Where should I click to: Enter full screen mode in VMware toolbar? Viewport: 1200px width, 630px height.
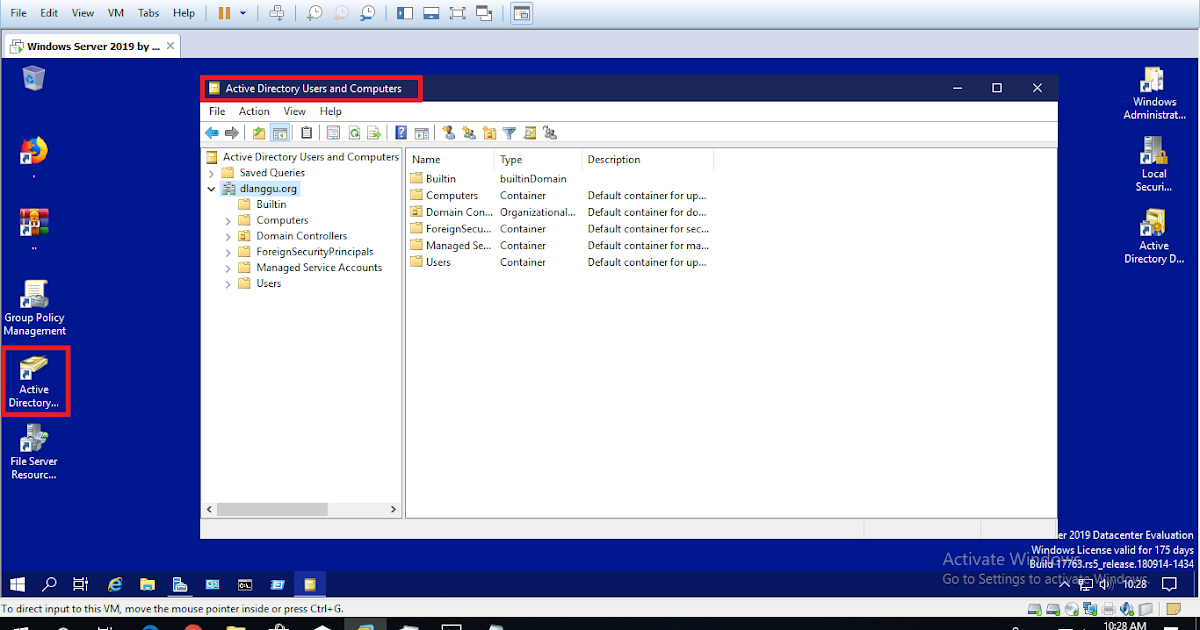(458, 13)
